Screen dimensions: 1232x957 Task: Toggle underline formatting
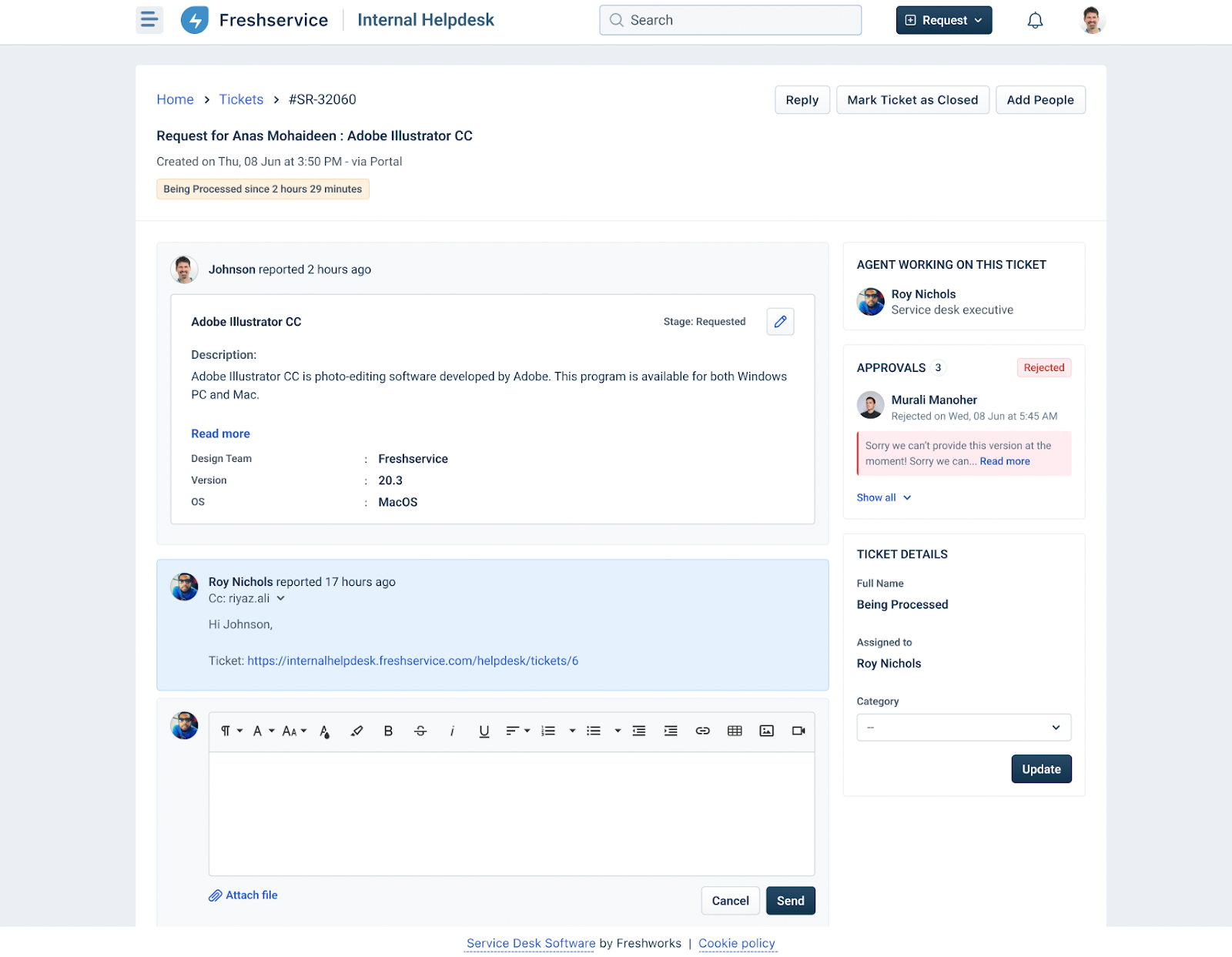tap(484, 731)
